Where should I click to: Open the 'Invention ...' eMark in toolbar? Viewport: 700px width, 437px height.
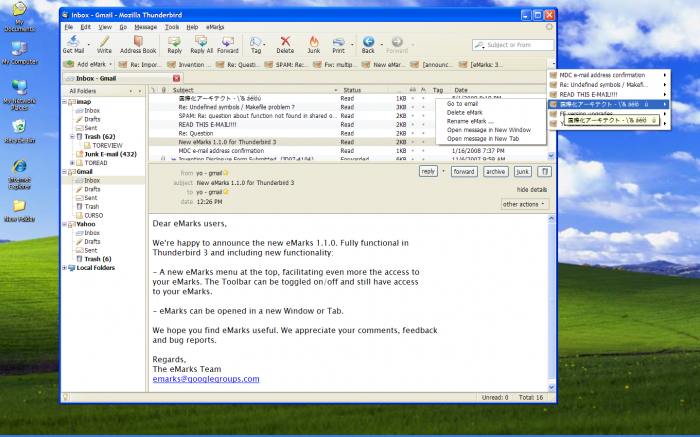189,65
